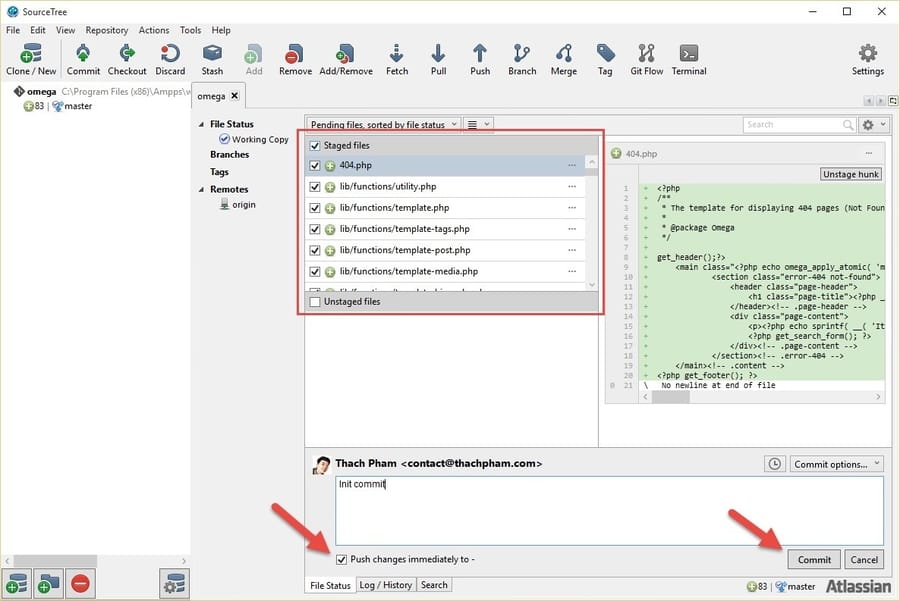The image size is (900, 601).
Task: Switch to the bottom Search tab
Action: (434, 585)
